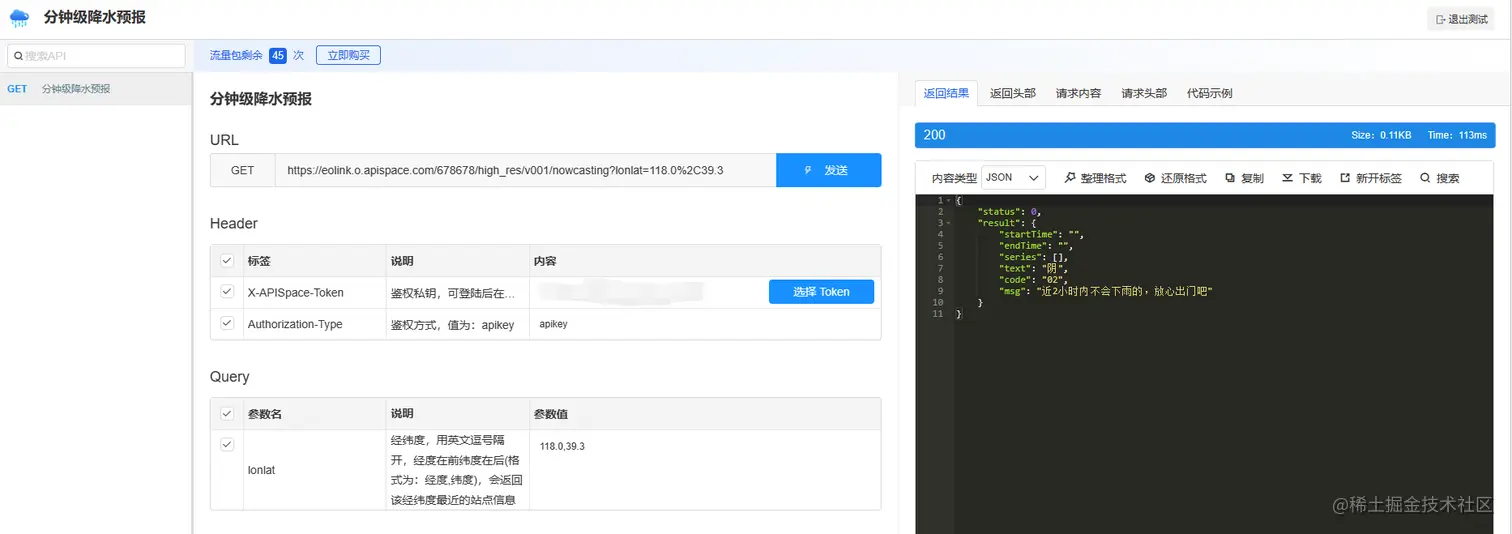Download the response via 下载
Screen dimensions: 1512x534
pyautogui.click(x=1301, y=178)
